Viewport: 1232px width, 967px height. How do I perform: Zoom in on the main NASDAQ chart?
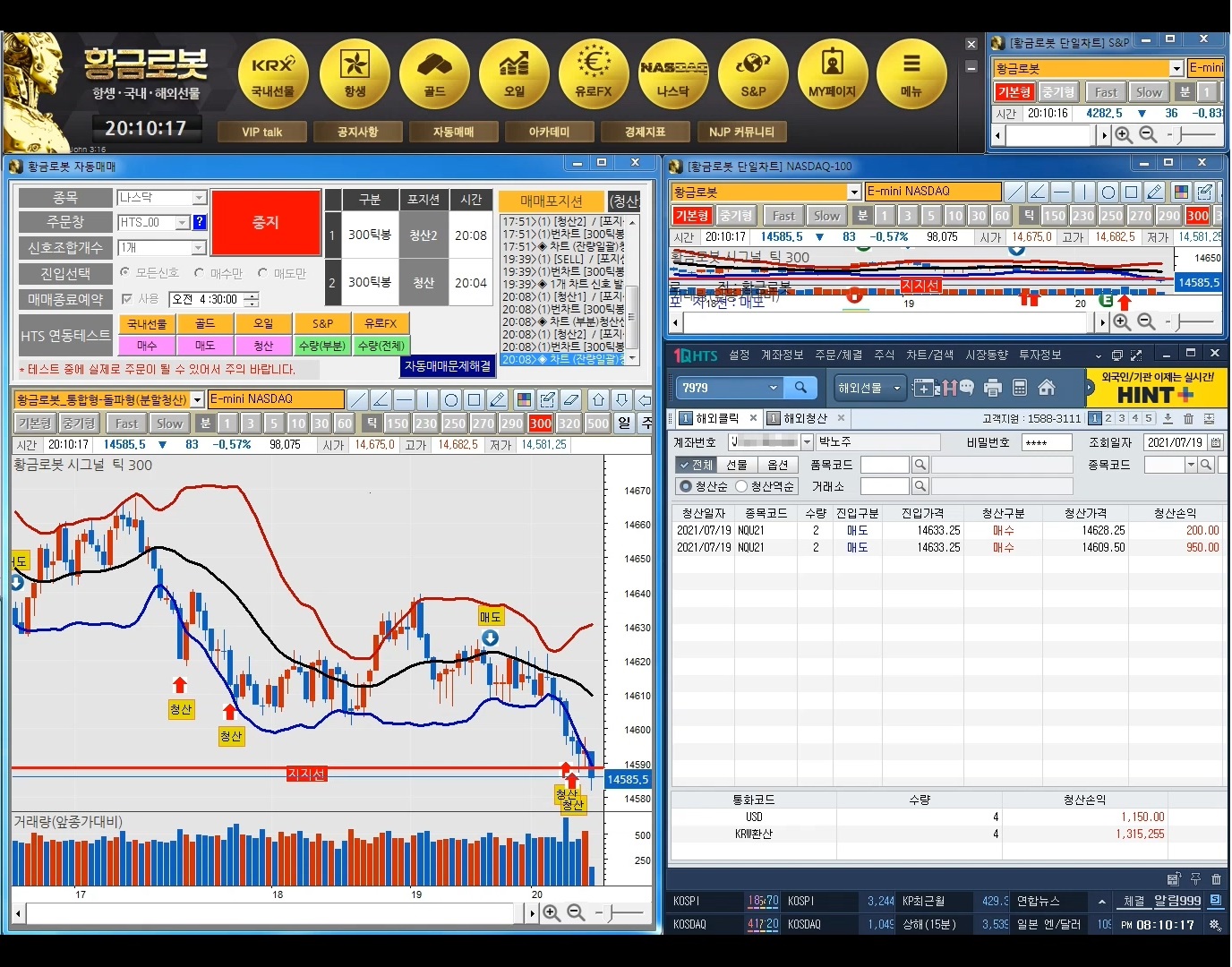552,912
